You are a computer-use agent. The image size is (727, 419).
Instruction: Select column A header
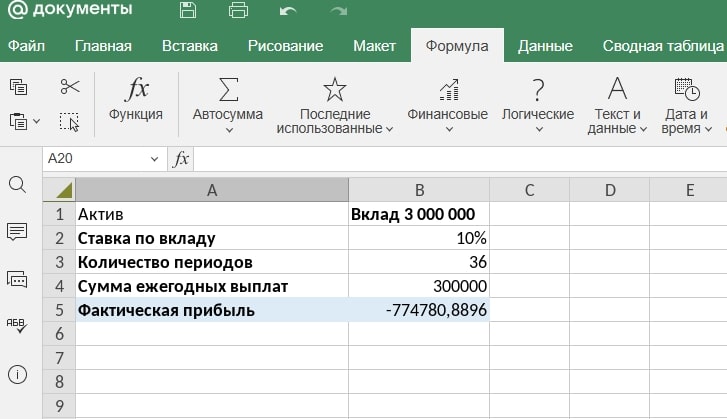click(x=212, y=190)
